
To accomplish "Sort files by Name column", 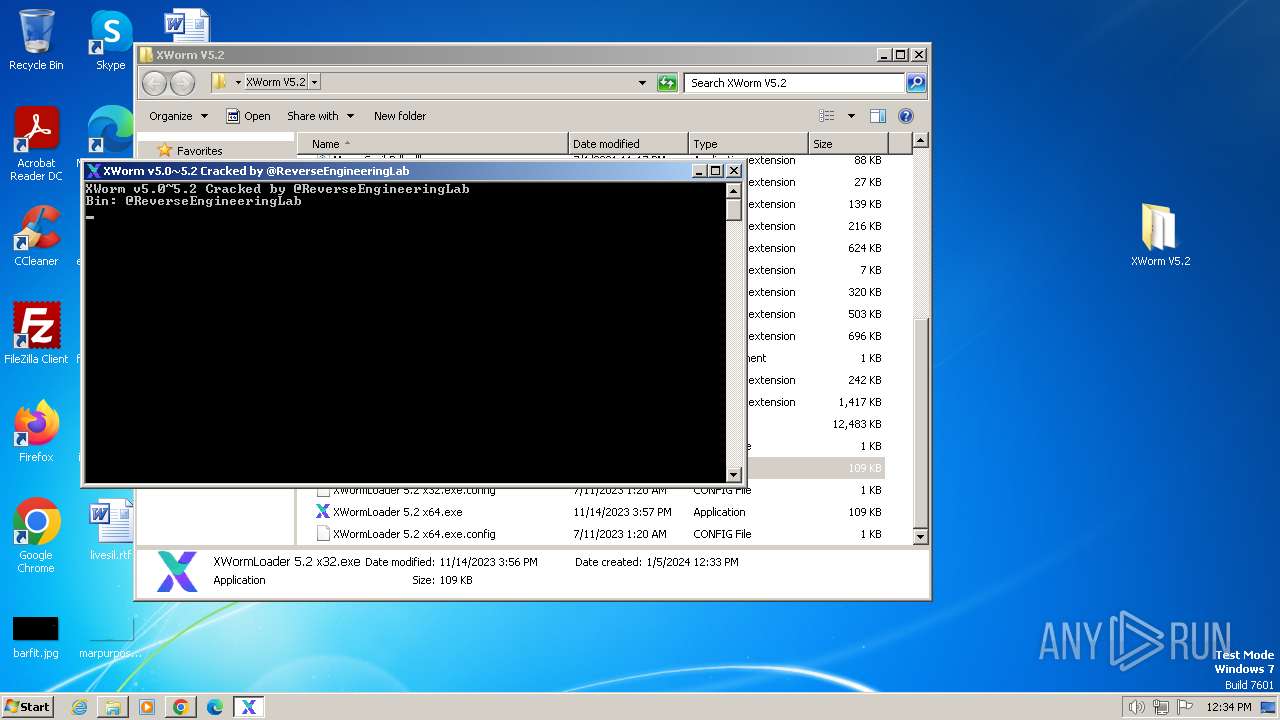I will pos(432,144).
